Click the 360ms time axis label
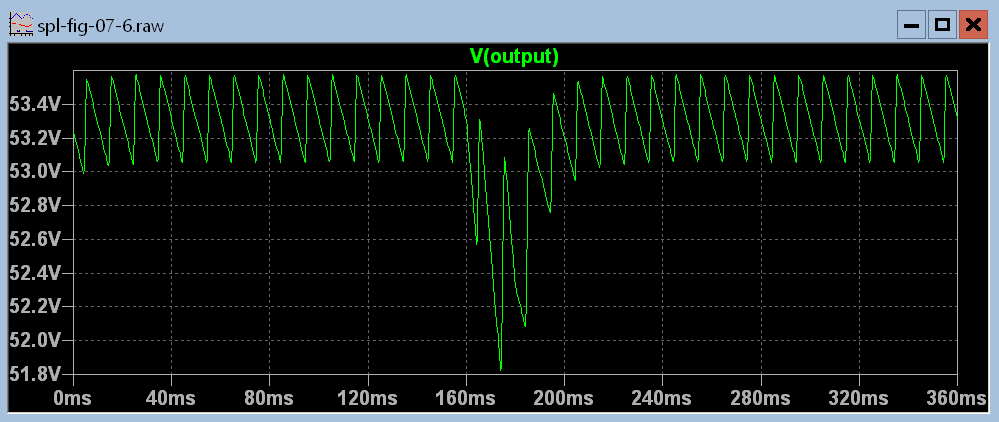Image resolution: width=999 pixels, height=422 pixels. coord(957,398)
